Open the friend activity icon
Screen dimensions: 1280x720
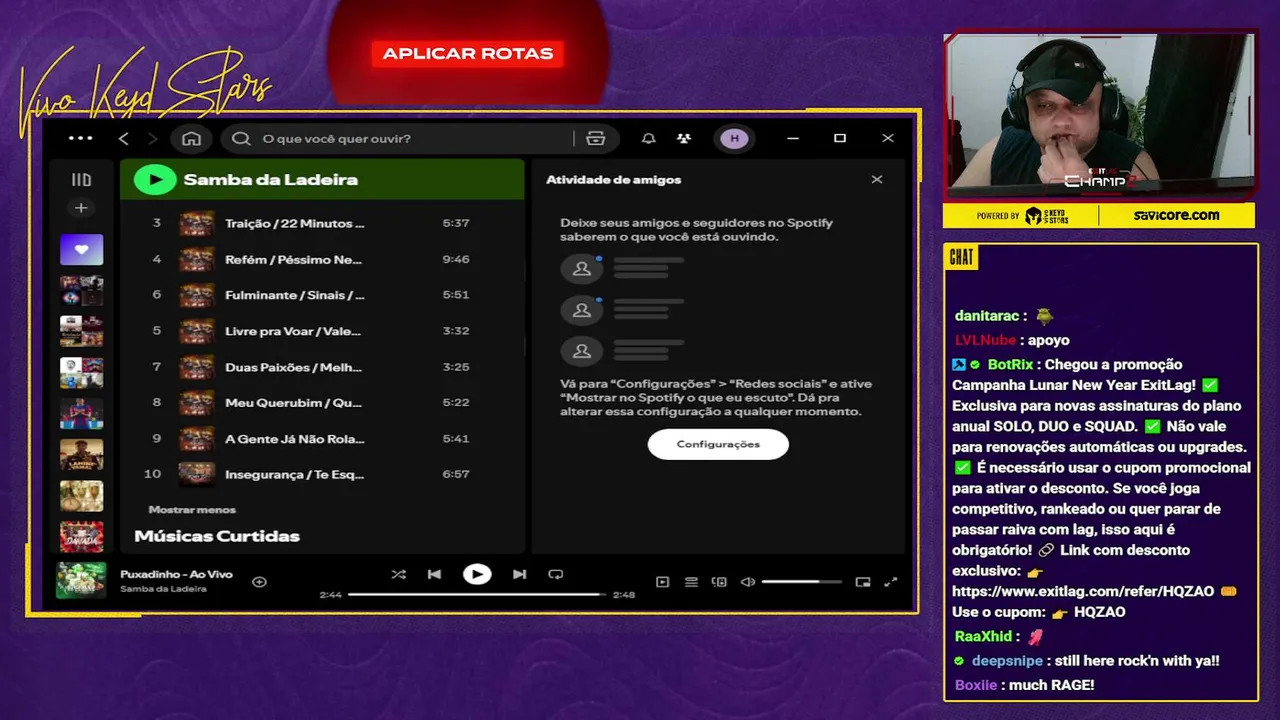pos(684,138)
